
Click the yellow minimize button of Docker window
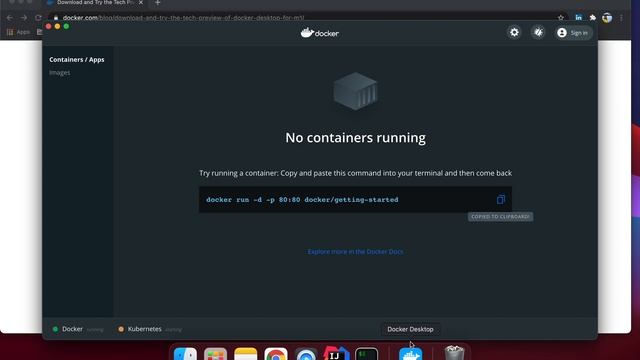[57, 26]
